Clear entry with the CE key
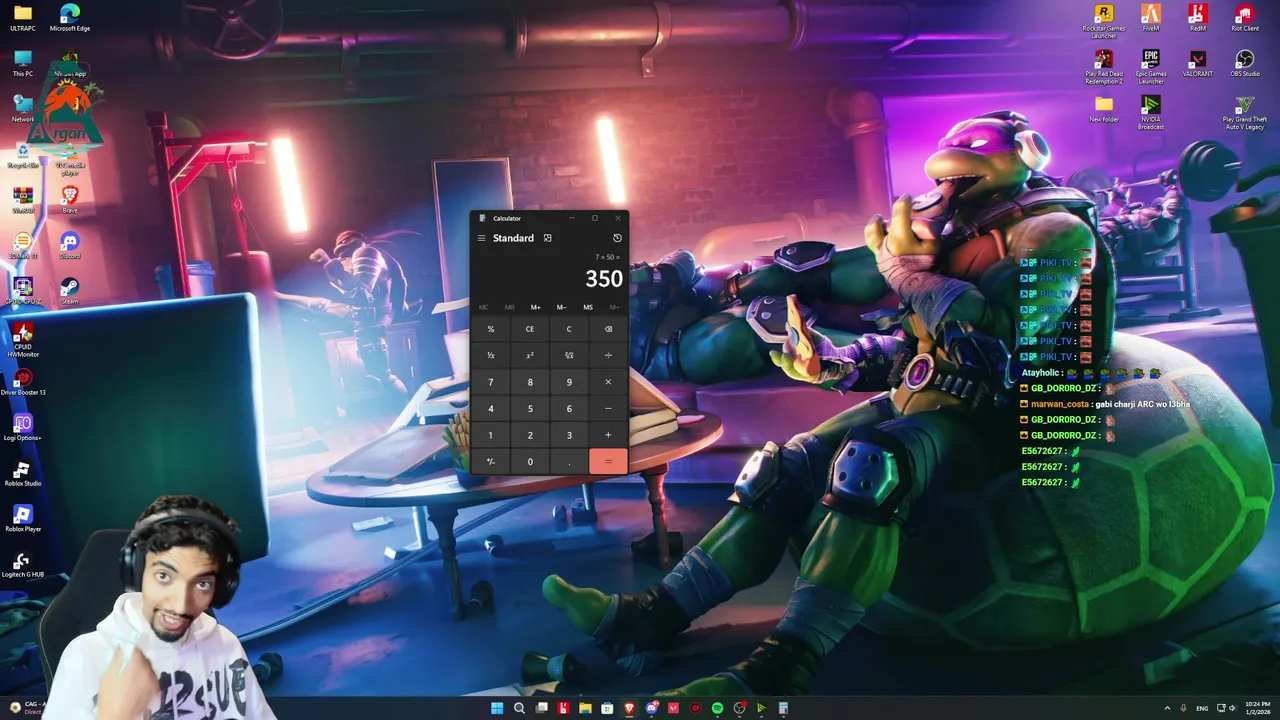 [x=530, y=329]
